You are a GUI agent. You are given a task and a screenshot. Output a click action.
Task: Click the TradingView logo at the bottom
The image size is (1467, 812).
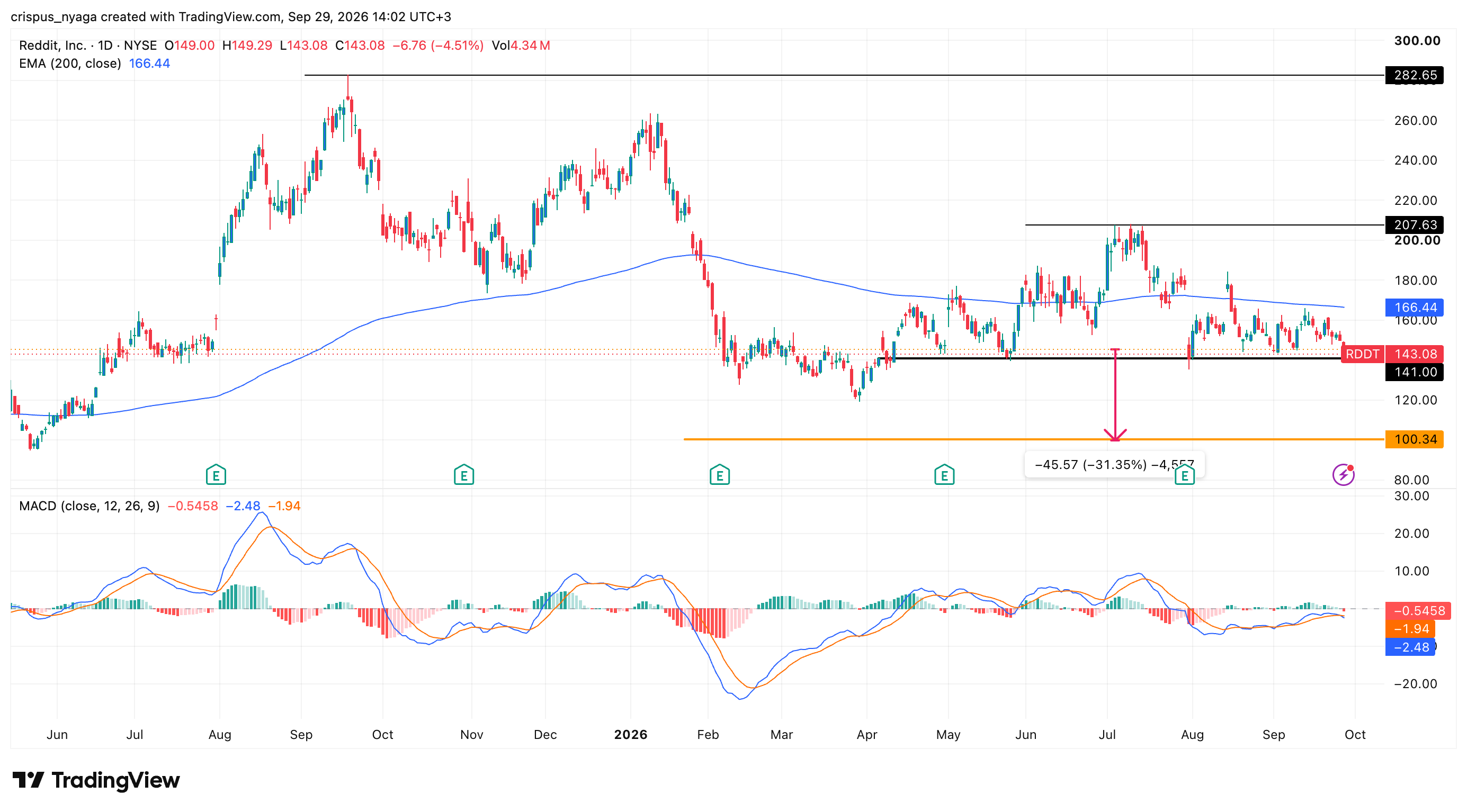[x=96, y=780]
